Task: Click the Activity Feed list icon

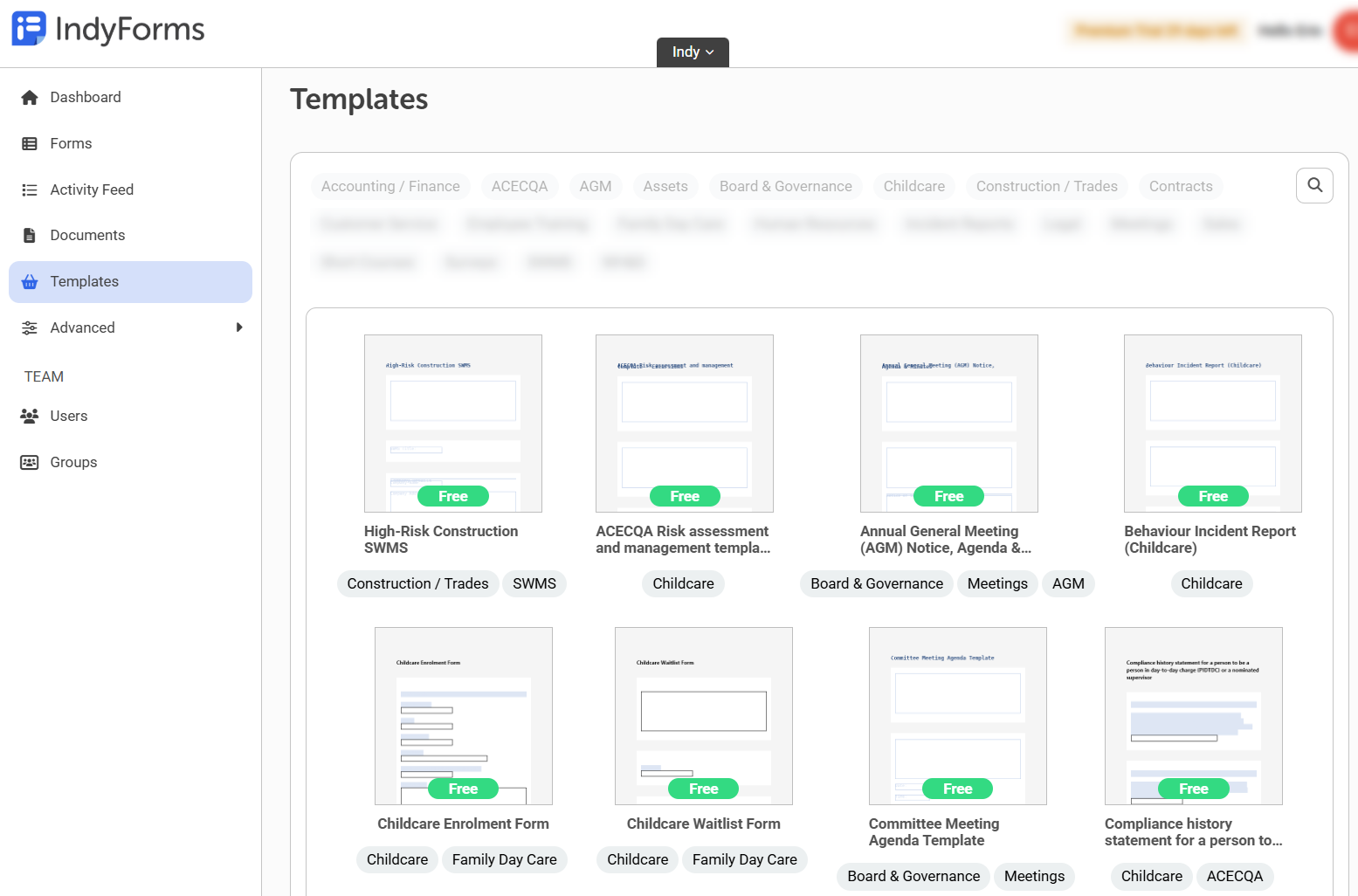Action: tap(30, 190)
